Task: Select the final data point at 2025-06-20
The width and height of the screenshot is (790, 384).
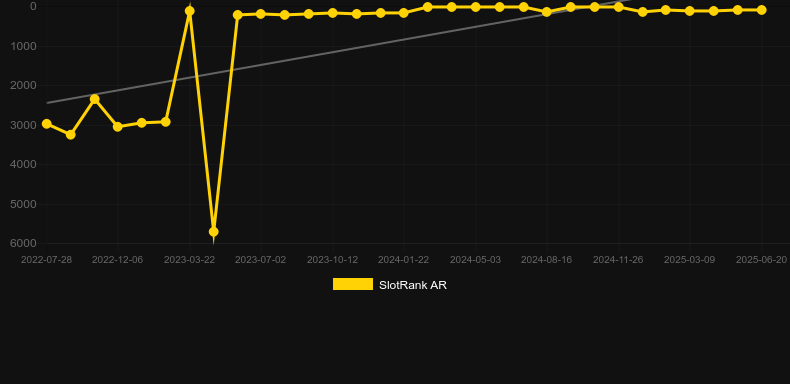Action: tap(761, 10)
